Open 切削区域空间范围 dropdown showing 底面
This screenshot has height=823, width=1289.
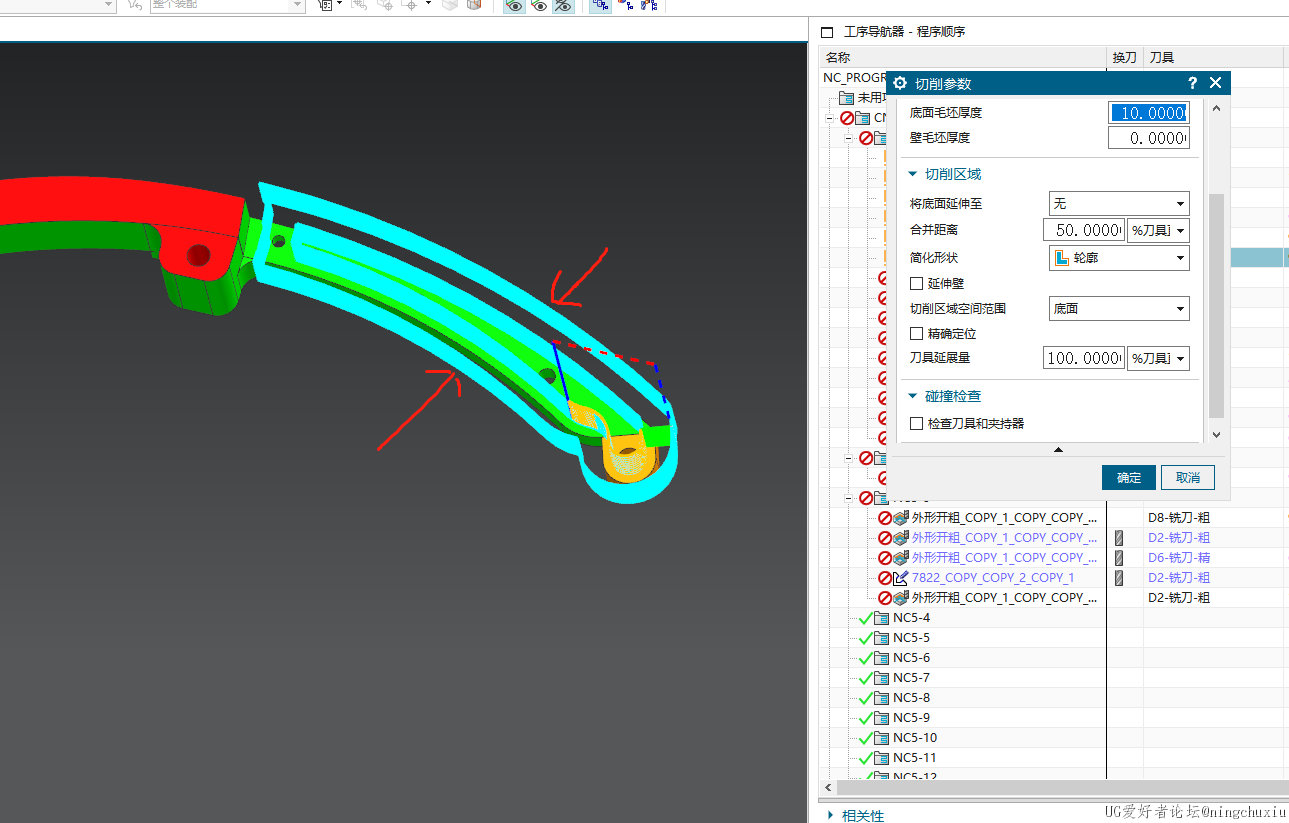[1119, 309]
